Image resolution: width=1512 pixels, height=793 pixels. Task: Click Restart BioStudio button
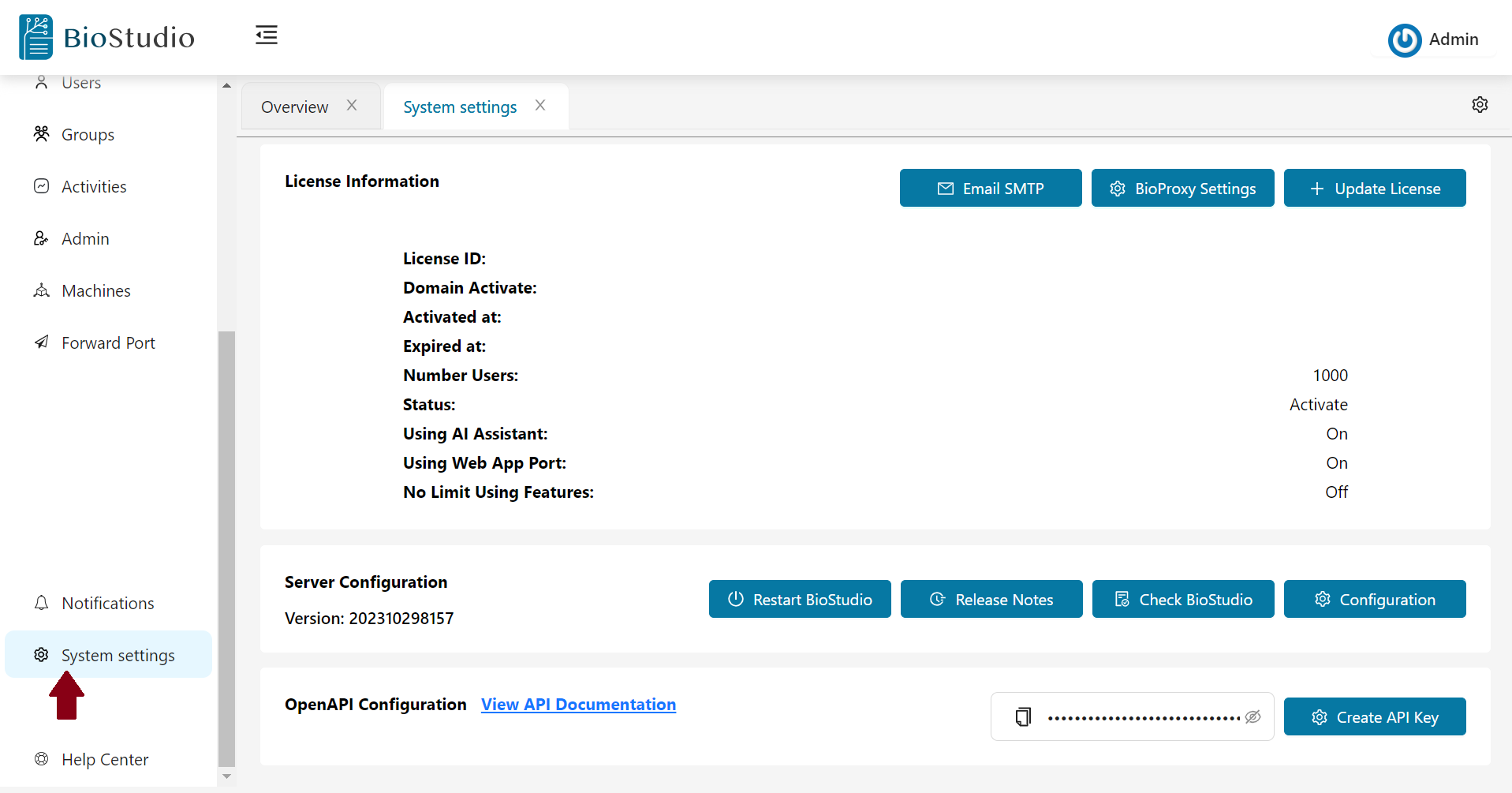pos(800,599)
